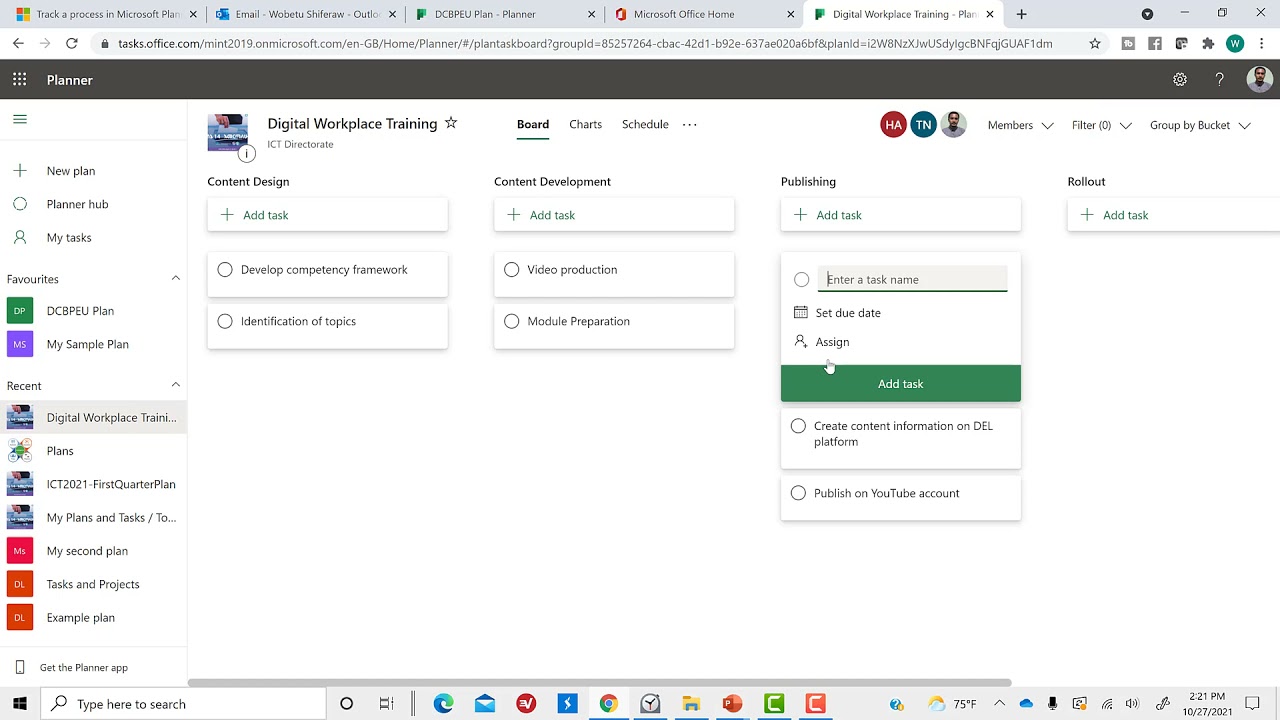Open the three-dots more options menu
1280x720 pixels.
(x=689, y=125)
